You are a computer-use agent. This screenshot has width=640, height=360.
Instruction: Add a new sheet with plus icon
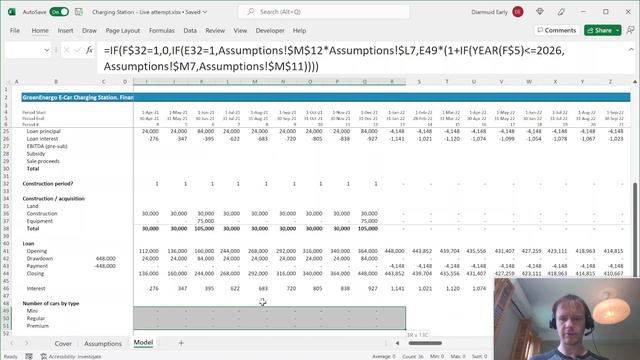pyautogui.click(x=181, y=343)
